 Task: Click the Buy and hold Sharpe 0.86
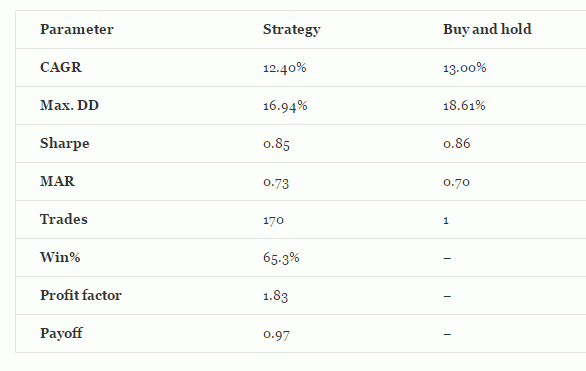[x=457, y=144]
